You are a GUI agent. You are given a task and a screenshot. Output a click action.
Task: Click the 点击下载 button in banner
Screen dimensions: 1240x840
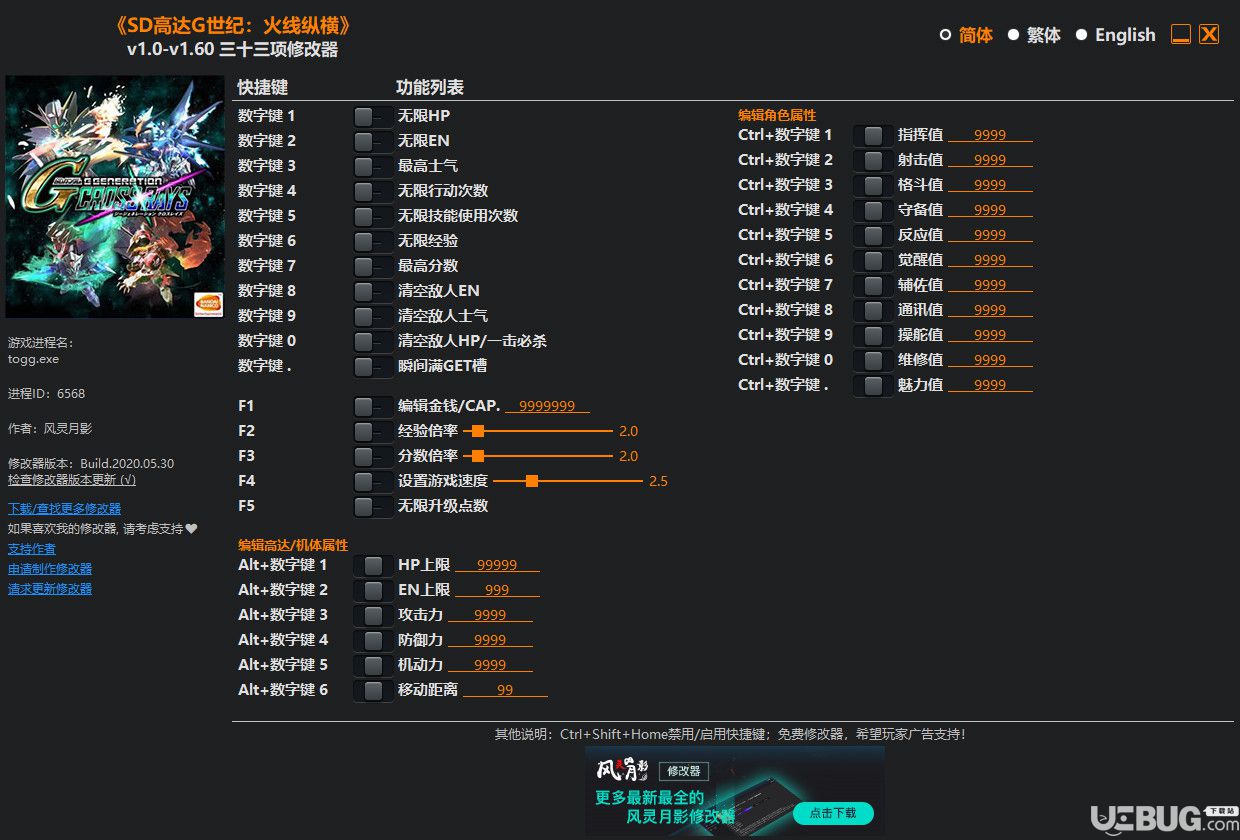[x=832, y=813]
